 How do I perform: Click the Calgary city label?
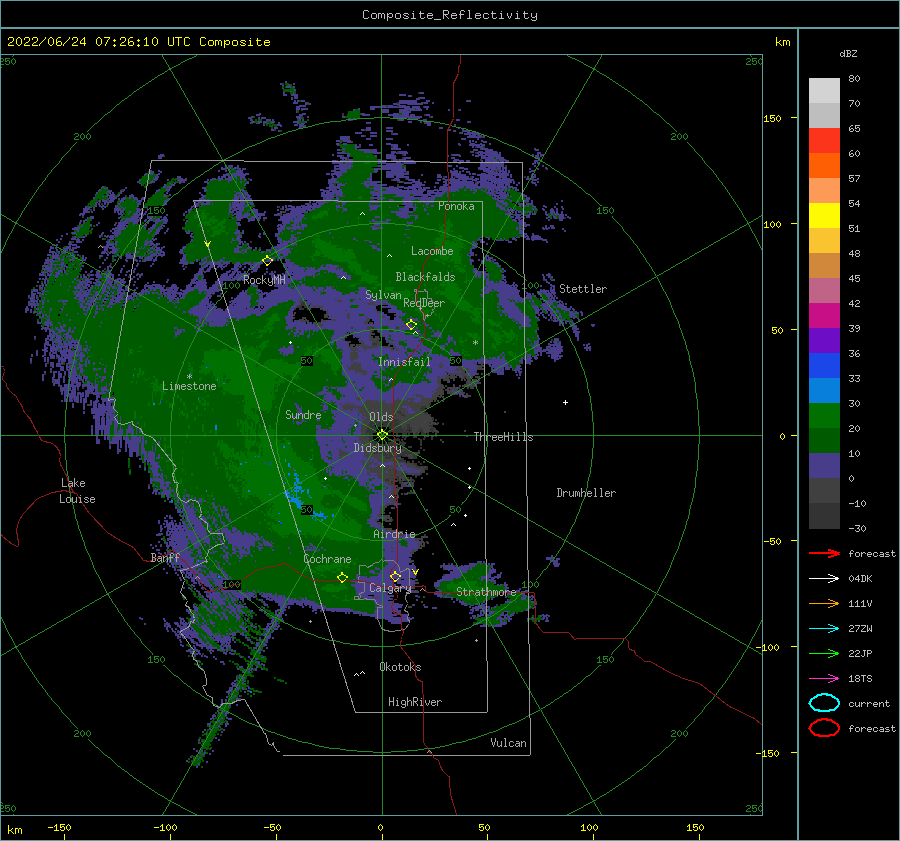[x=390, y=588]
